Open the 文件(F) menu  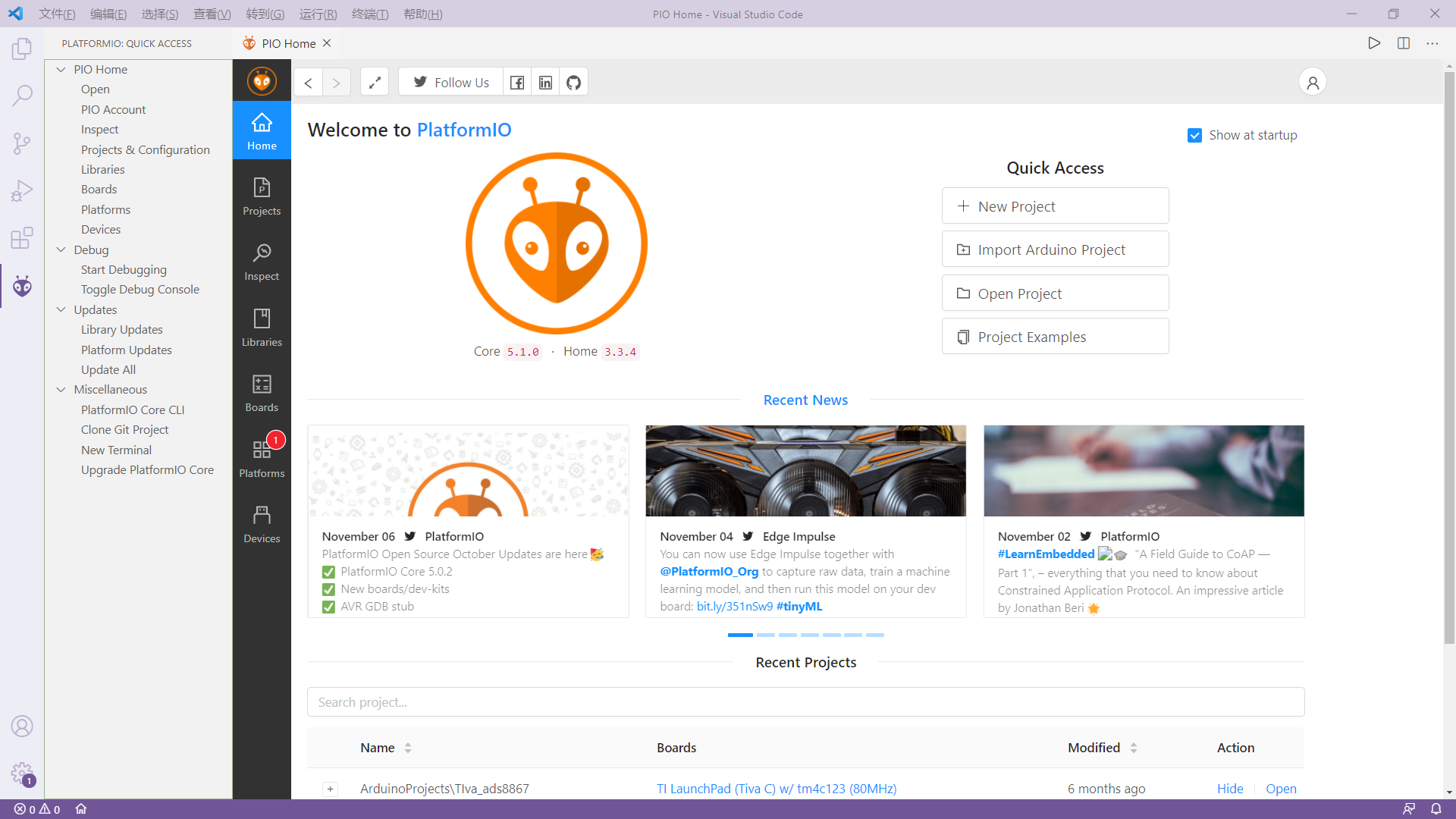coord(57,14)
